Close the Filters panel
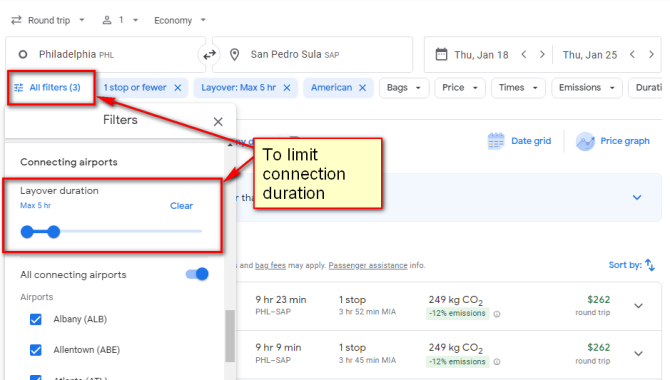Viewport: 670px width, 380px height. (x=218, y=122)
